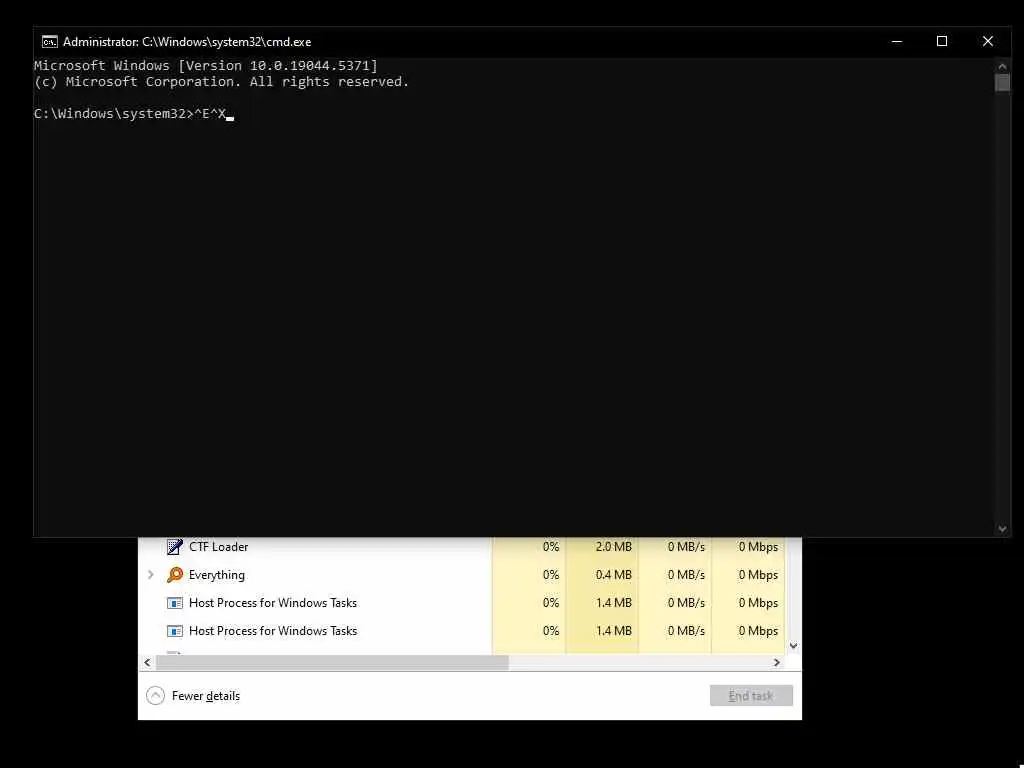Click the cmd.exe title bar icon

[x=50, y=42]
